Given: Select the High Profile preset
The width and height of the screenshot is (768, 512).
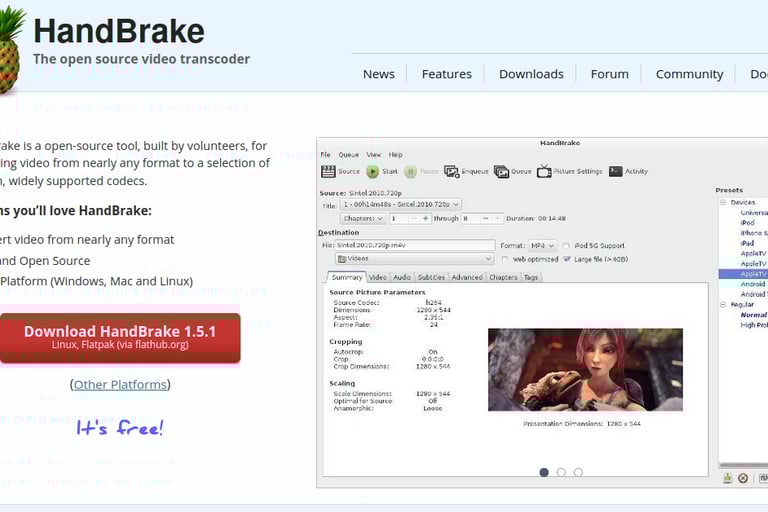Looking at the screenshot, I should [754, 325].
